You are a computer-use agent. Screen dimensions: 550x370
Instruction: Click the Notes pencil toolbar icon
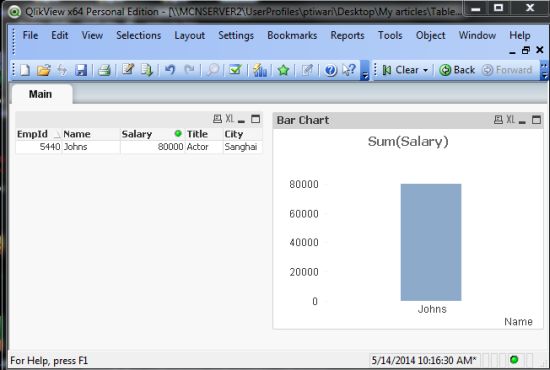tap(307, 70)
